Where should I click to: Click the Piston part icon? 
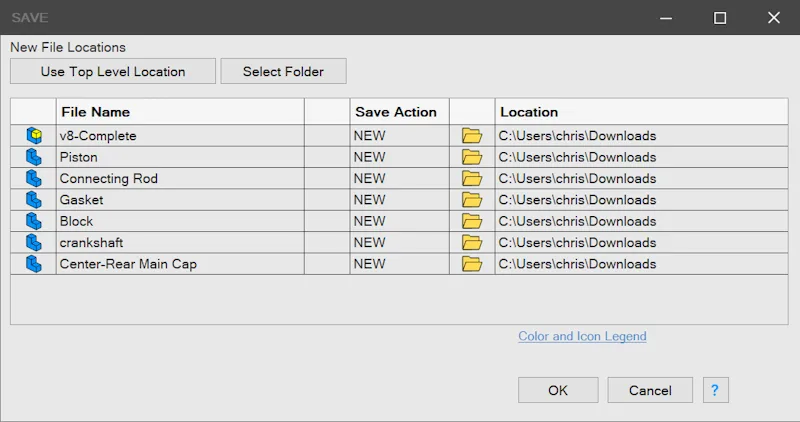click(x=34, y=157)
